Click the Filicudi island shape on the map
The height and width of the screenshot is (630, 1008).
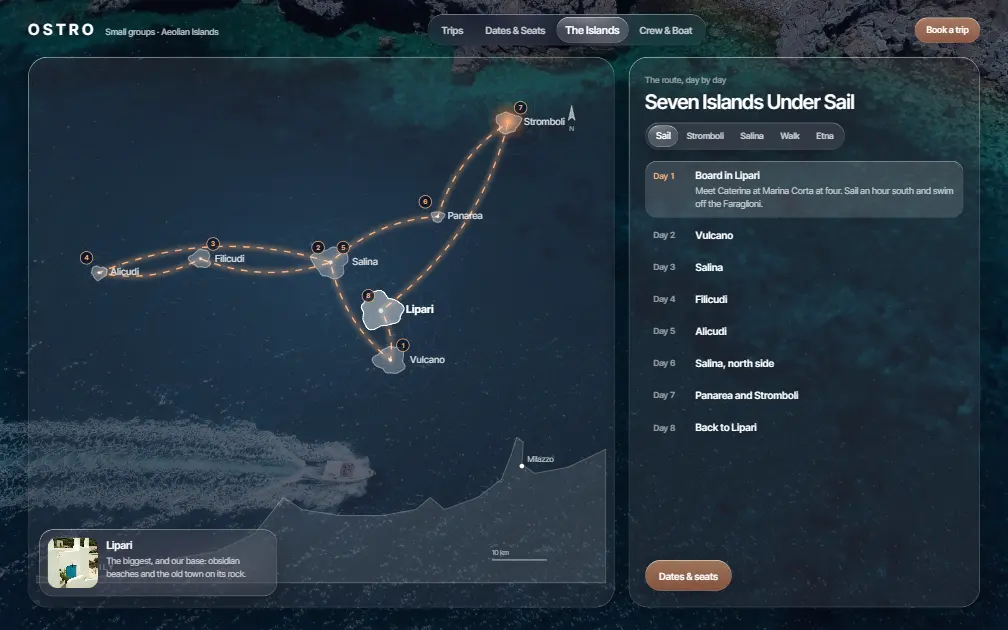200,258
